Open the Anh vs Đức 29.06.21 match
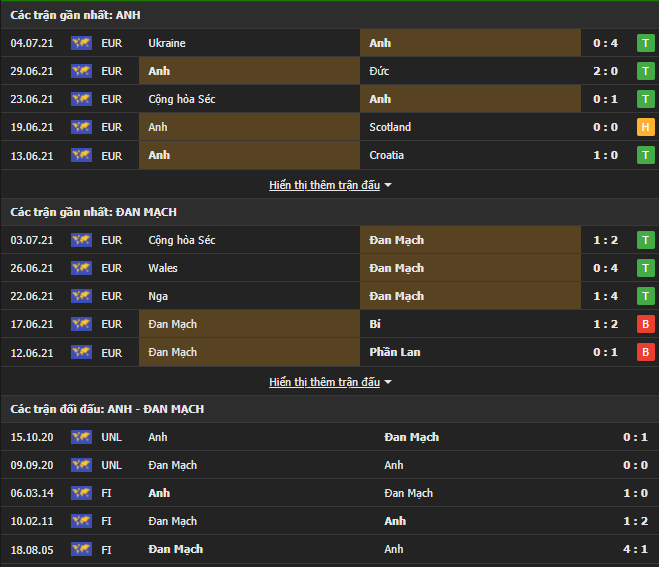Image resolution: width=659 pixels, height=567 pixels. pyautogui.click(x=330, y=71)
